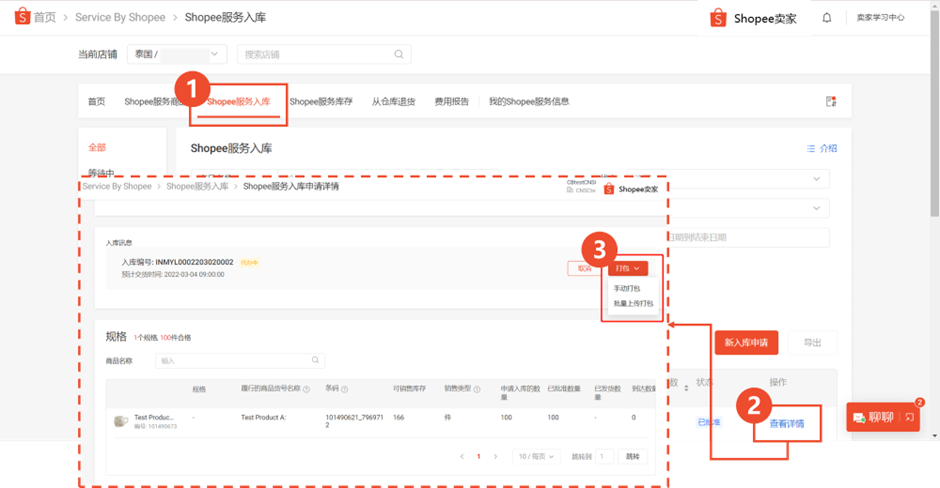The width and height of the screenshot is (940, 488).
Task: Focus the 商品名称 input field
Action: 240,360
